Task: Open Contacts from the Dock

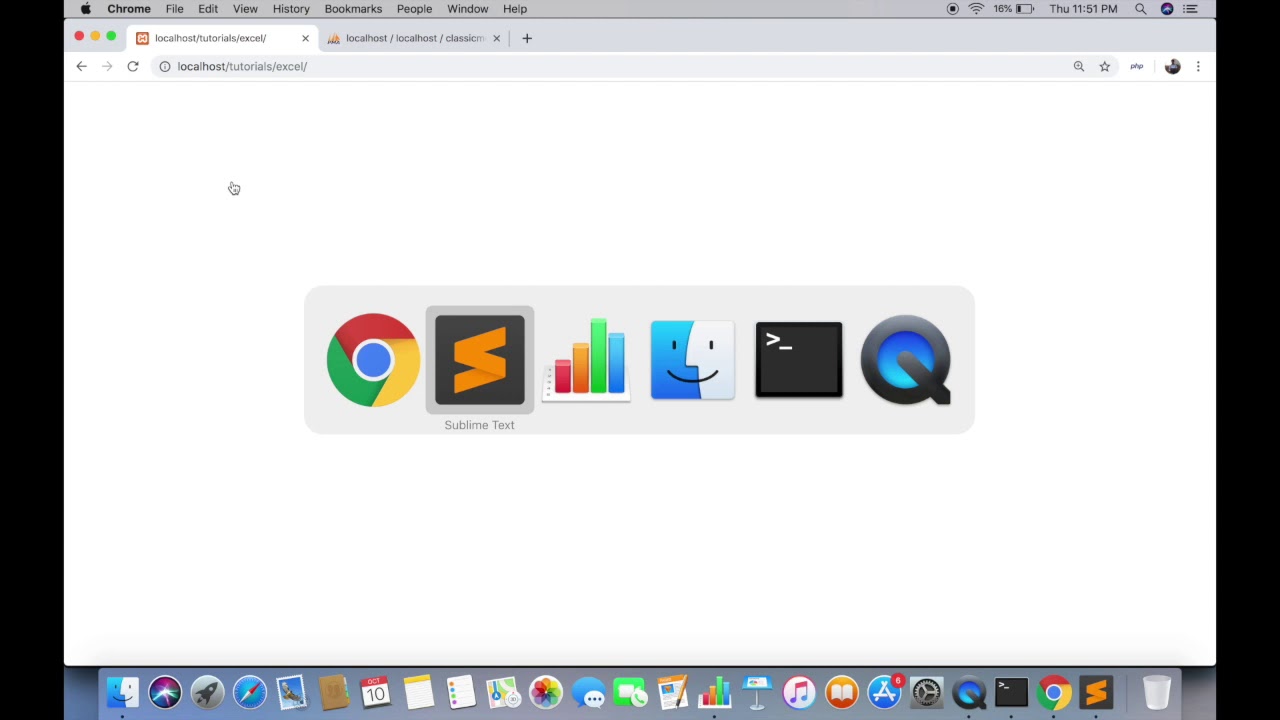Action: pyautogui.click(x=334, y=692)
